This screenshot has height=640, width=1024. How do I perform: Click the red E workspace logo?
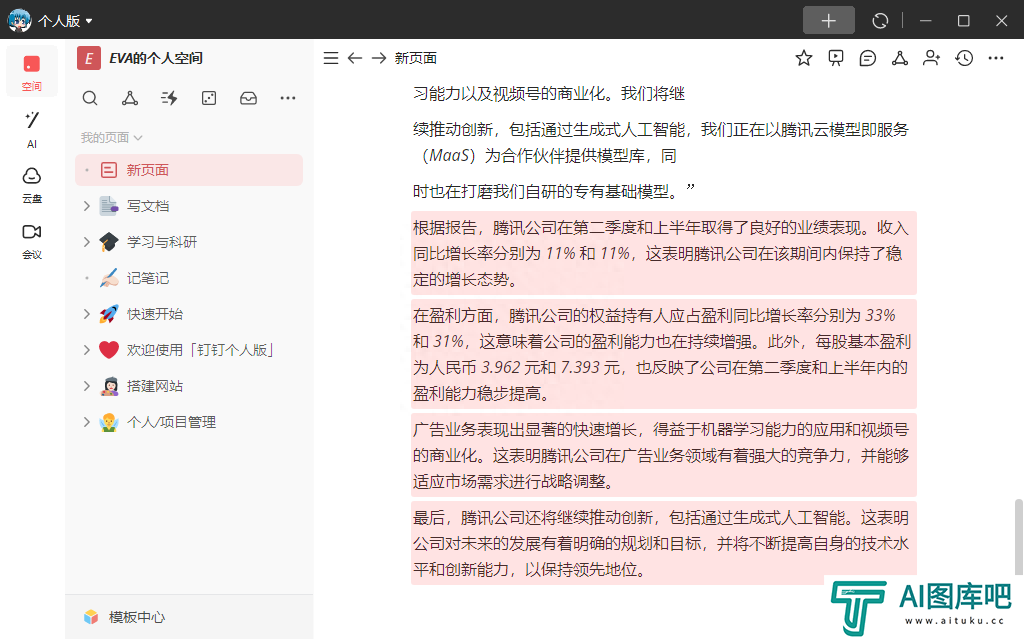coord(89,58)
